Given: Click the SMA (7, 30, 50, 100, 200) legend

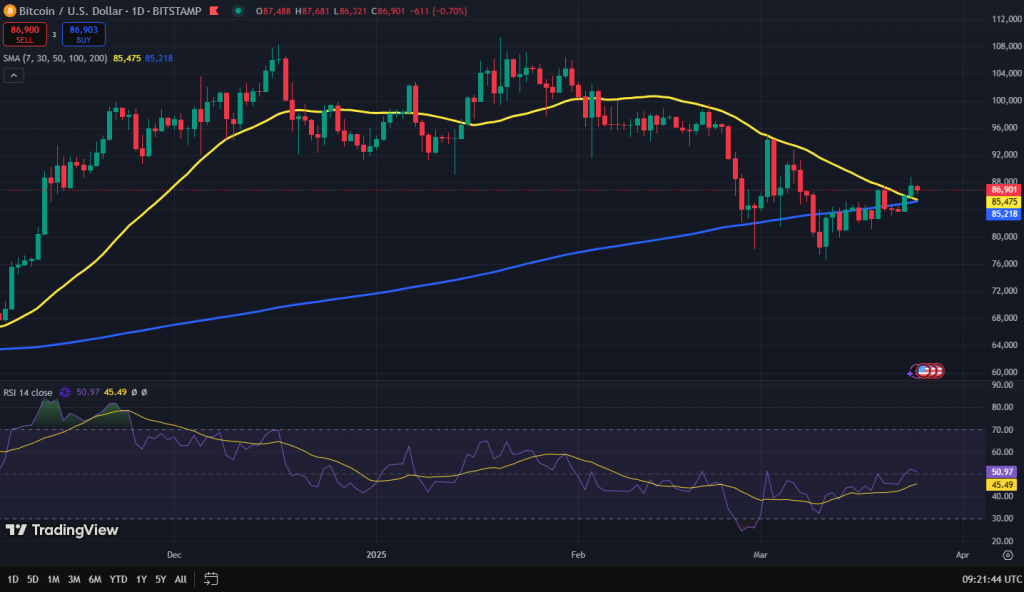Looking at the screenshot, I should 56,58.
